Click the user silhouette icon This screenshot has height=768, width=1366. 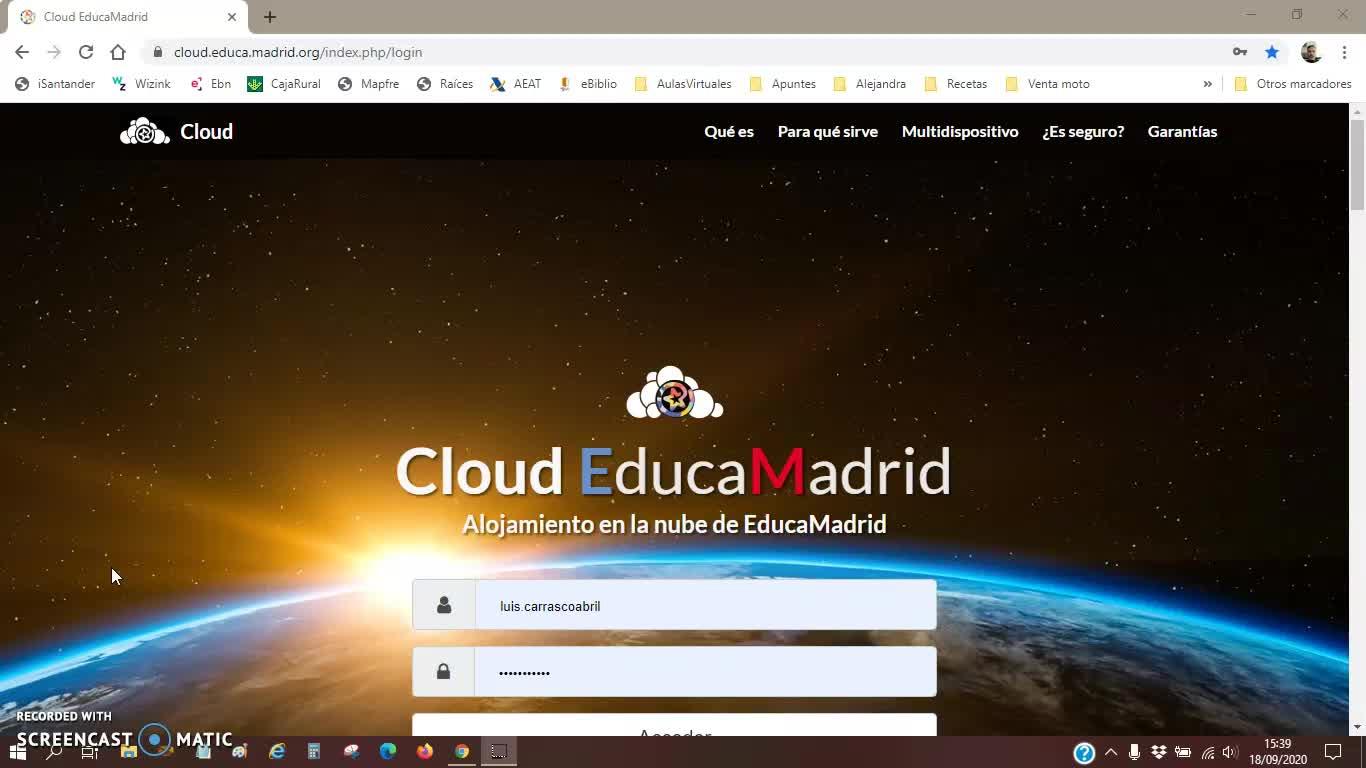(x=444, y=605)
